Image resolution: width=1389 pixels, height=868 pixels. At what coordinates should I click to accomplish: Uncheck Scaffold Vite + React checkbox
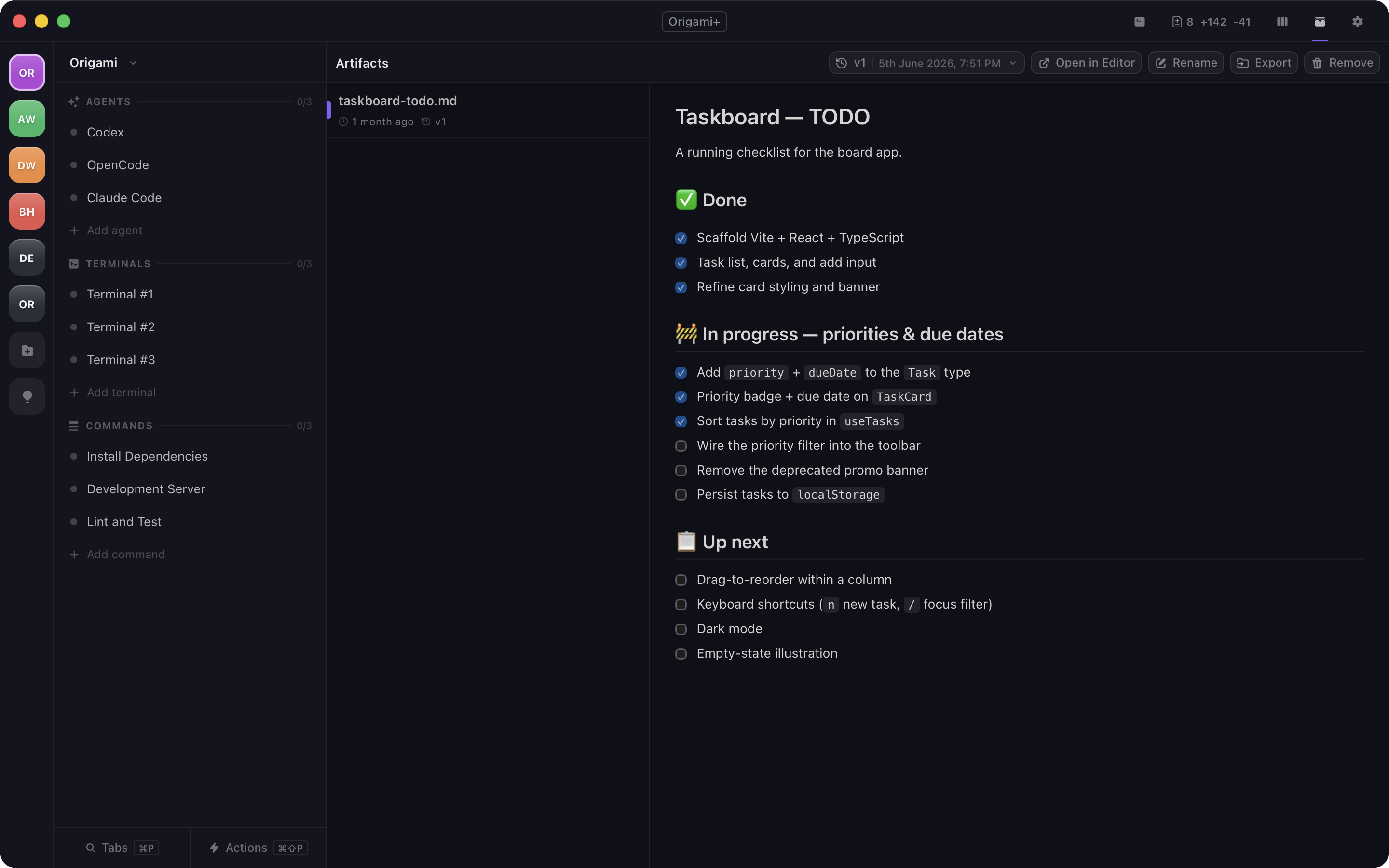[x=681, y=238]
